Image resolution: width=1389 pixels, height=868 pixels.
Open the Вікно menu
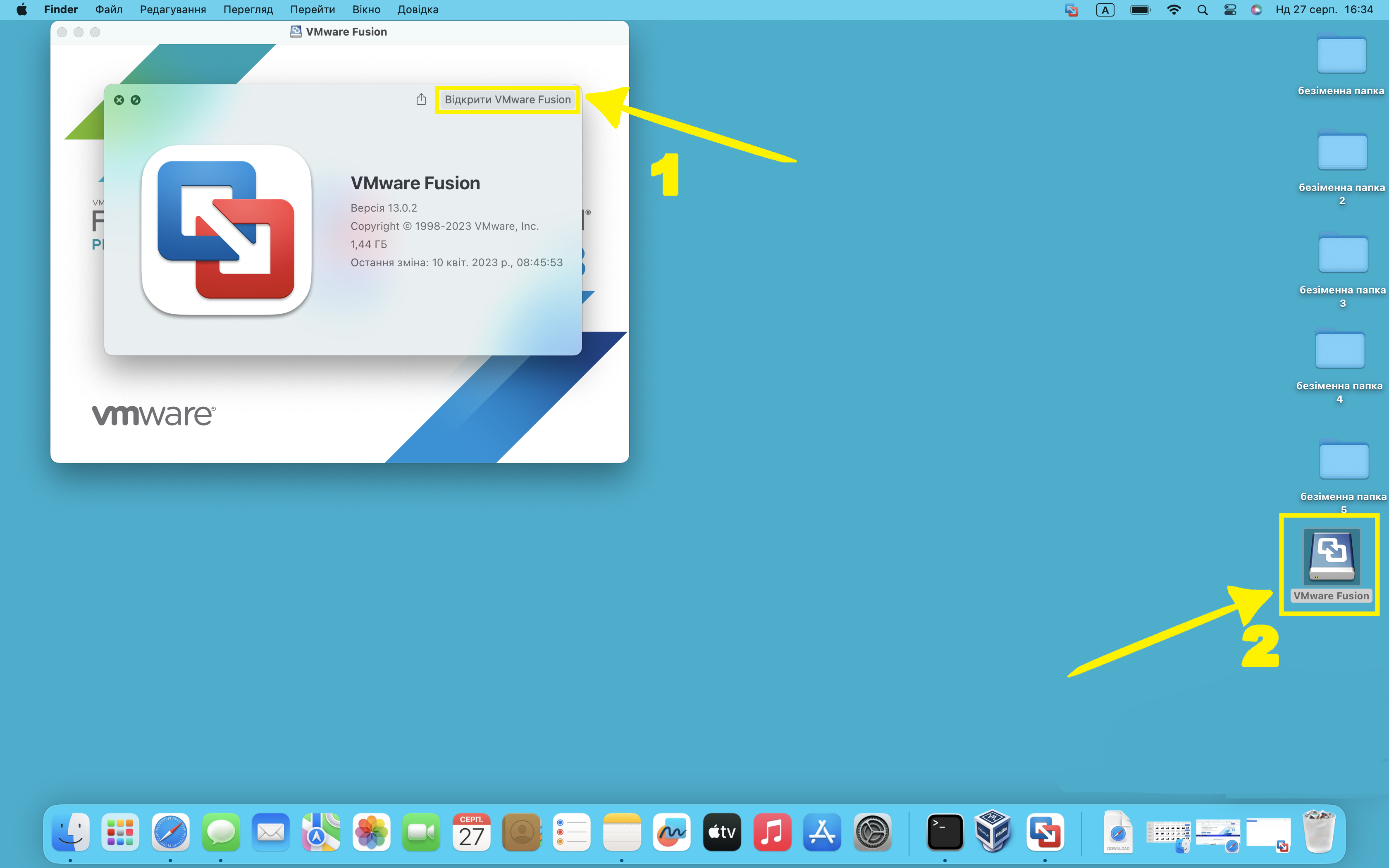click(366, 10)
